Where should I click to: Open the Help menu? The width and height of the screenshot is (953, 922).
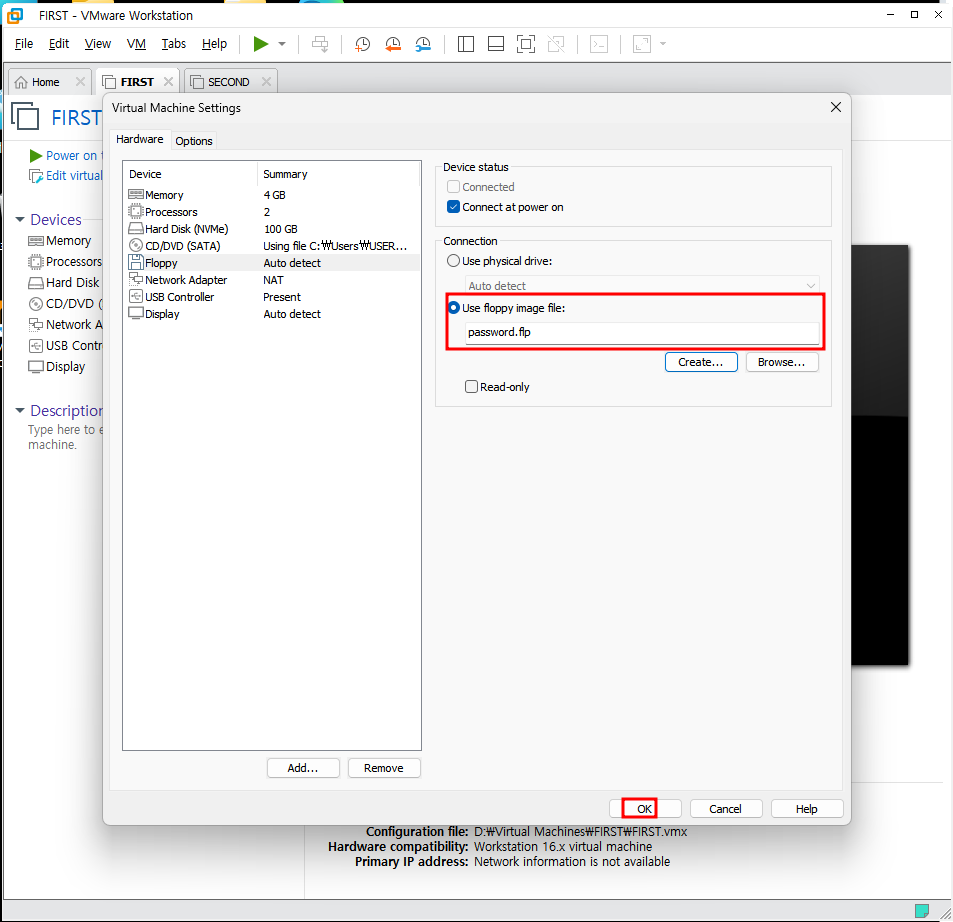(x=215, y=44)
